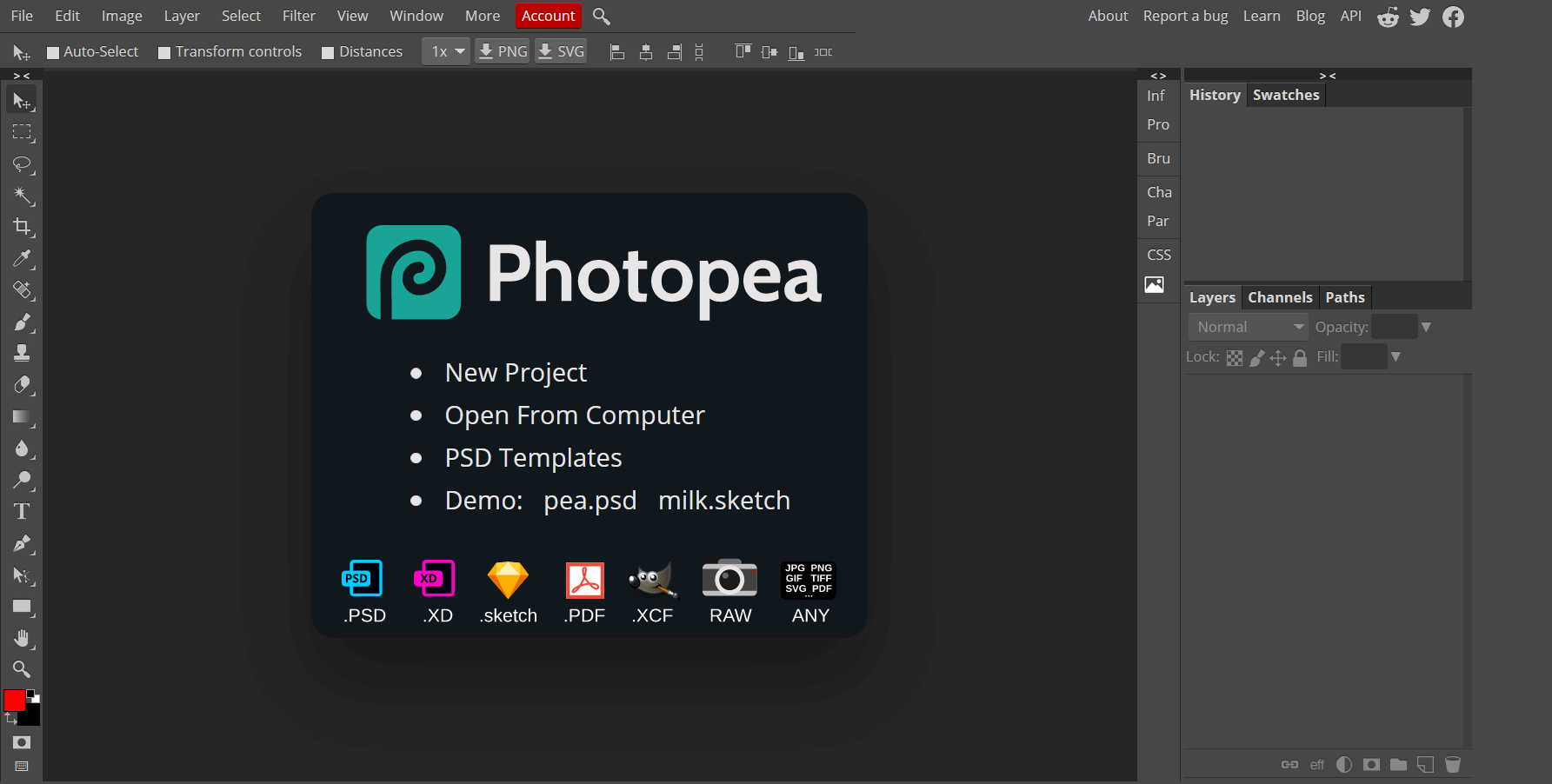The height and width of the screenshot is (784, 1552).
Task: Open the Opacity slider arrow
Action: click(1426, 327)
